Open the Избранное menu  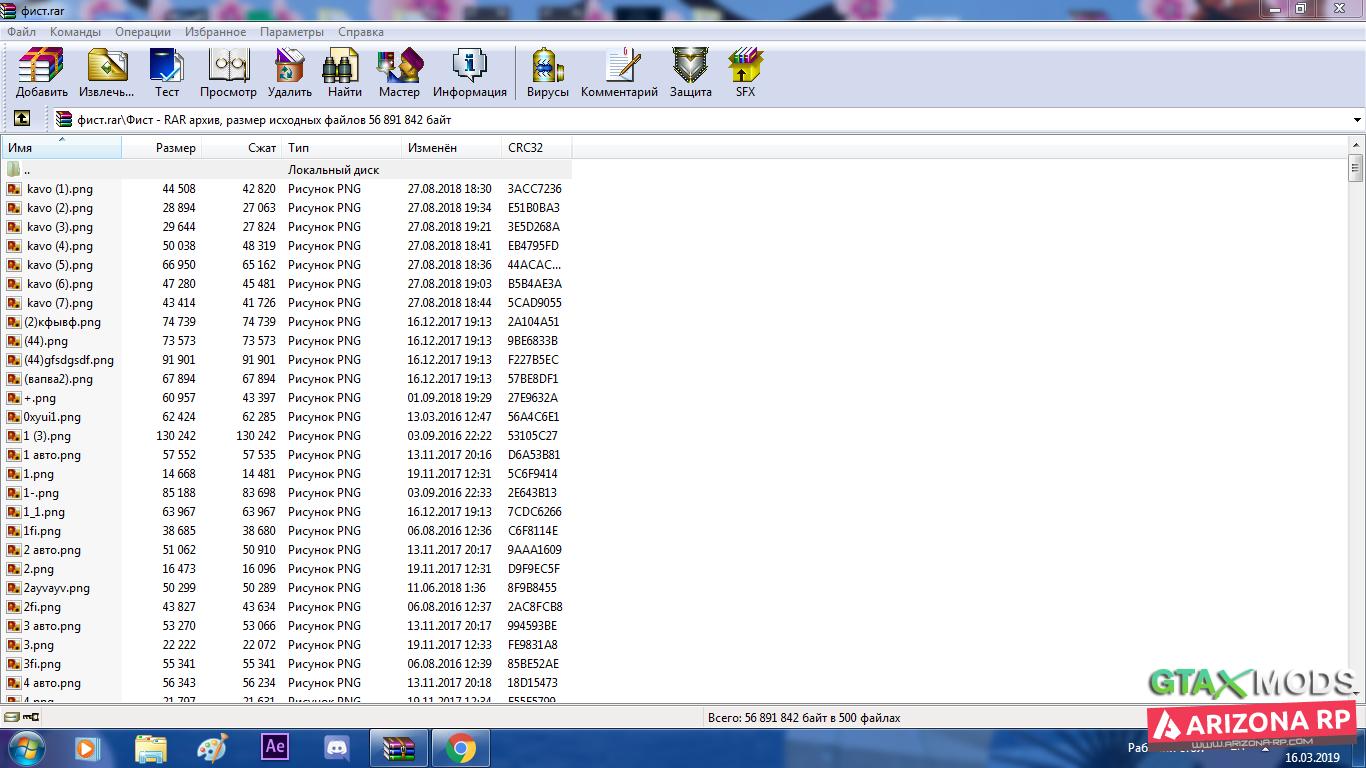[x=215, y=32]
